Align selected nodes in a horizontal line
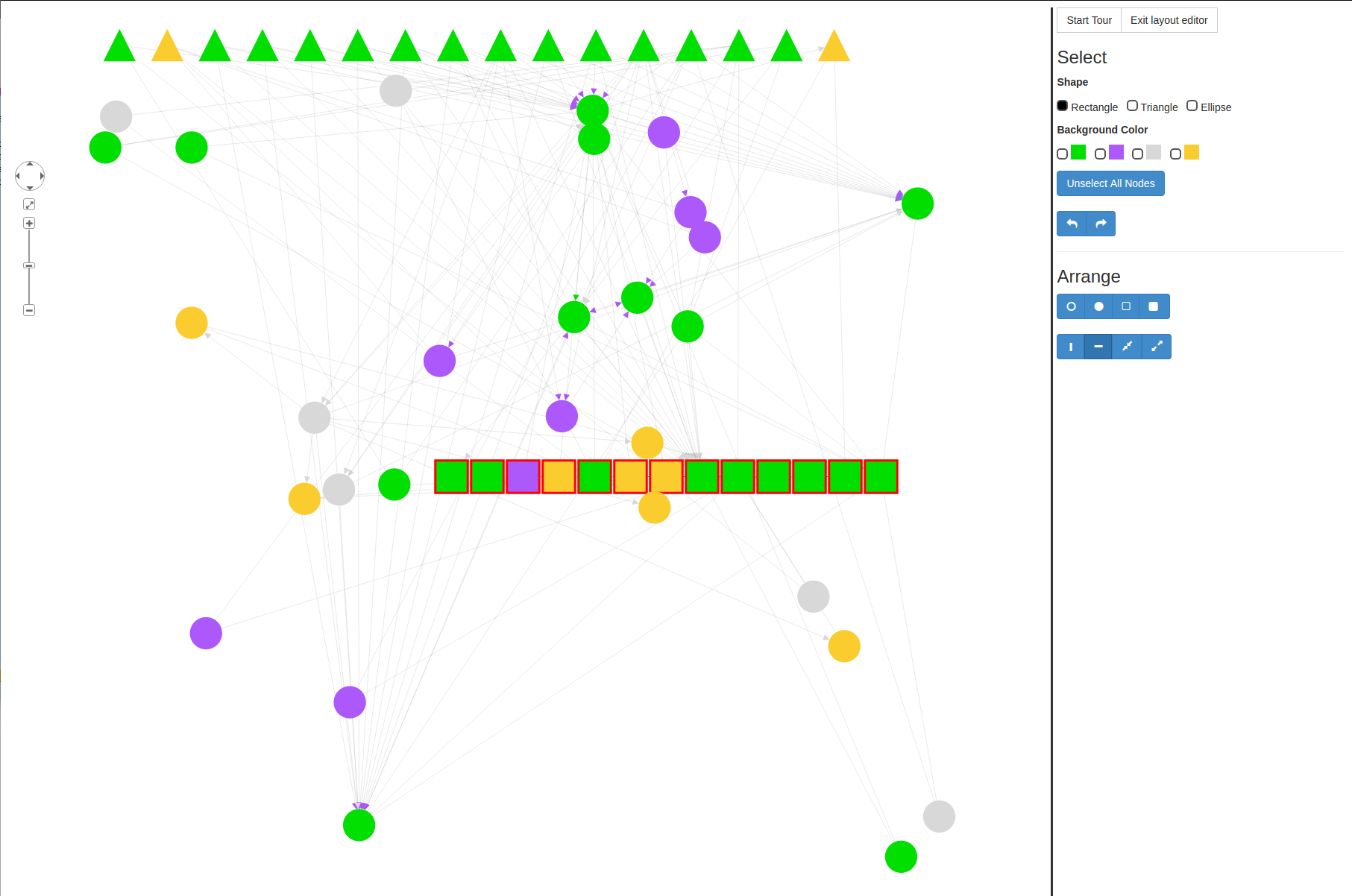 tap(1098, 347)
